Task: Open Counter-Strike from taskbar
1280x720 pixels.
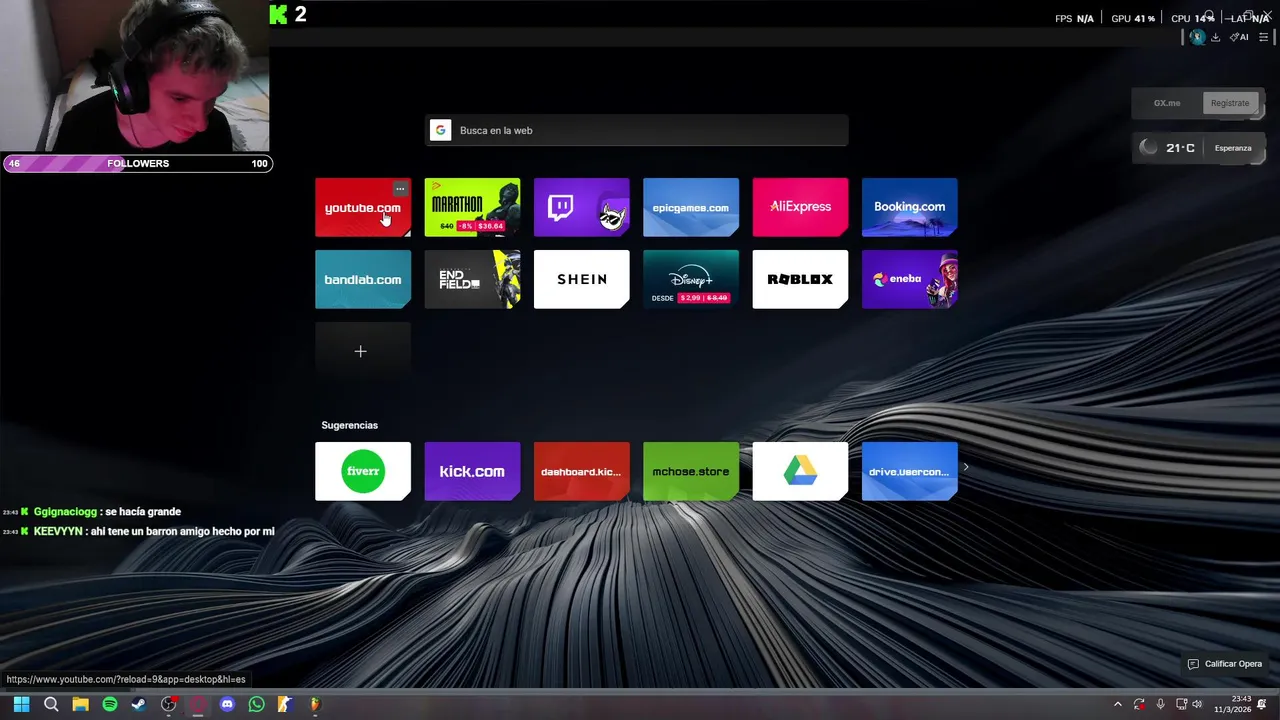Action: click(285, 704)
